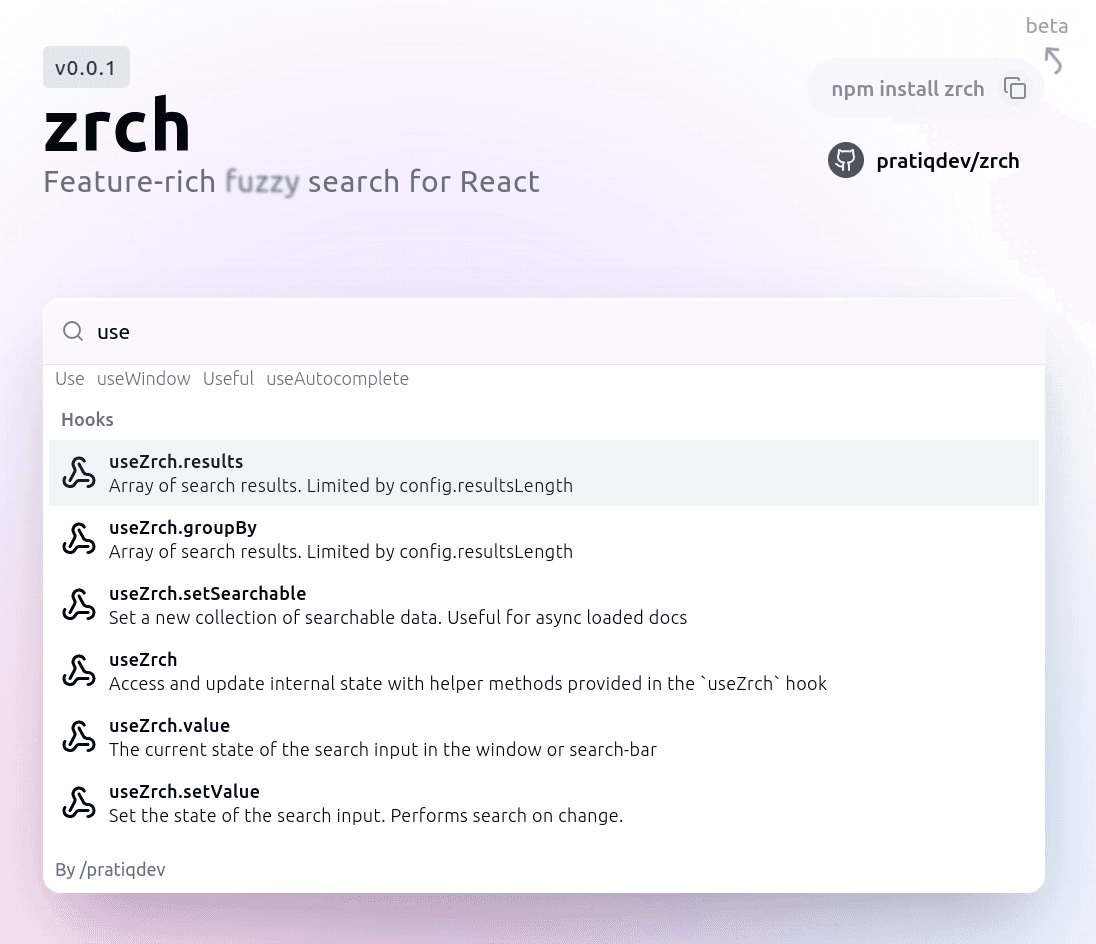Click the webhook icon beside useZrch.groupBy

[79, 539]
